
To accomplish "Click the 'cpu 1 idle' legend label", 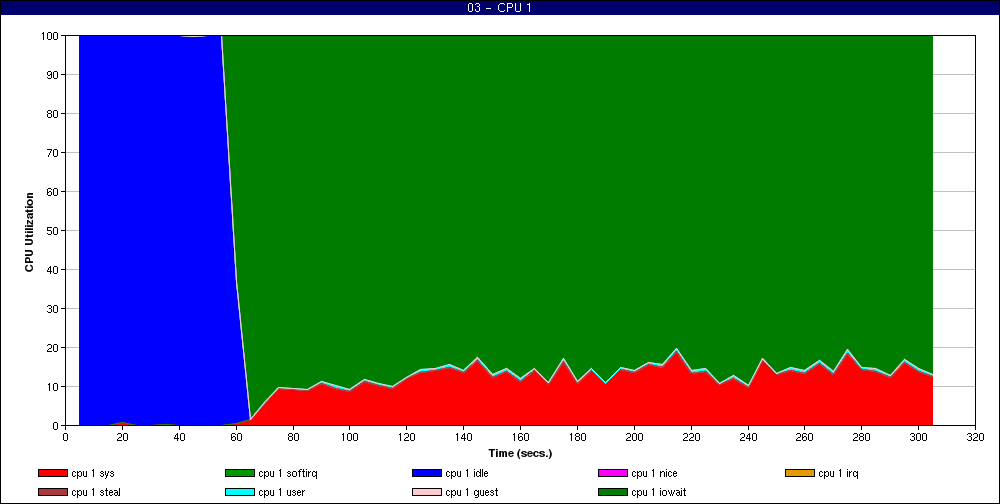I will click(467, 473).
